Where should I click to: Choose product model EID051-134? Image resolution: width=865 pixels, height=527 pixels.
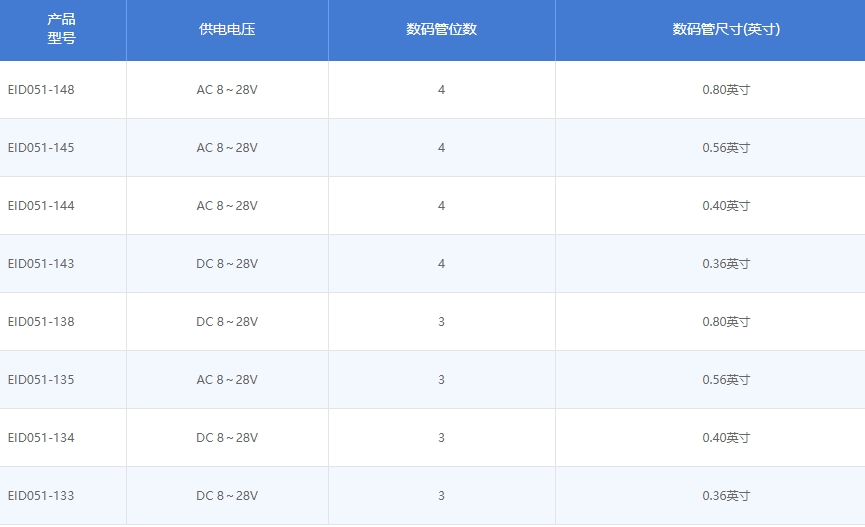click(41, 438)
